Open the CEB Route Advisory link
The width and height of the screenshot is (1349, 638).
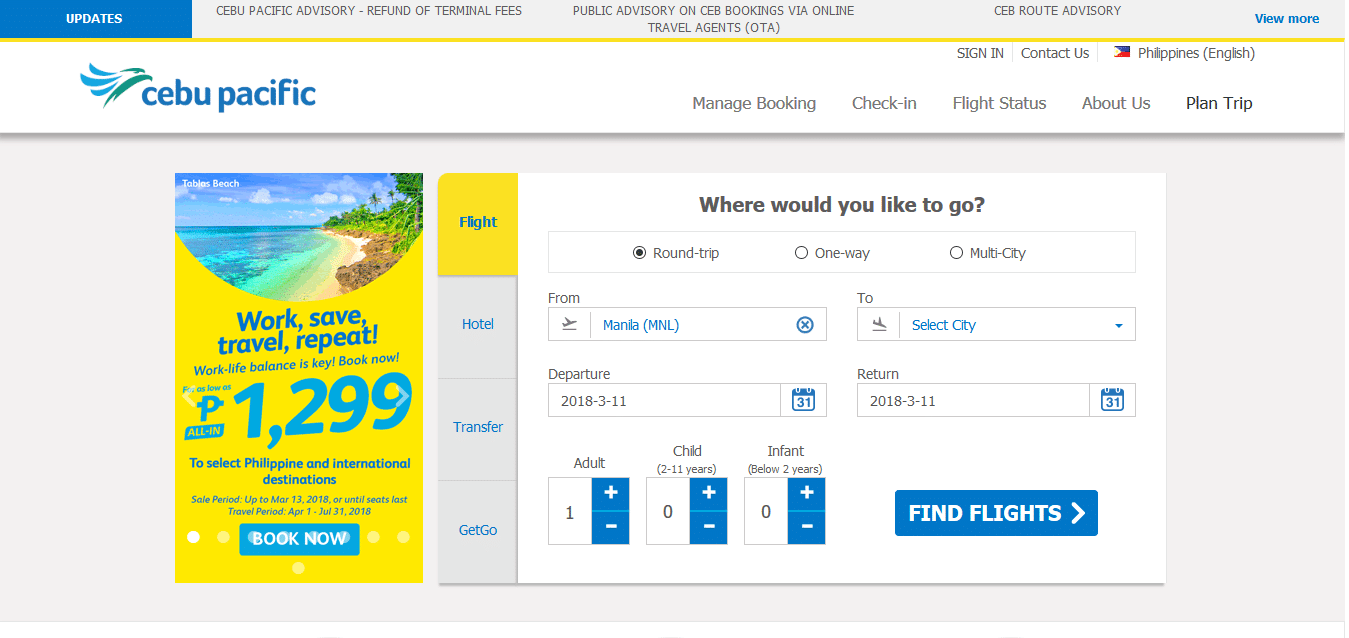1057,11
